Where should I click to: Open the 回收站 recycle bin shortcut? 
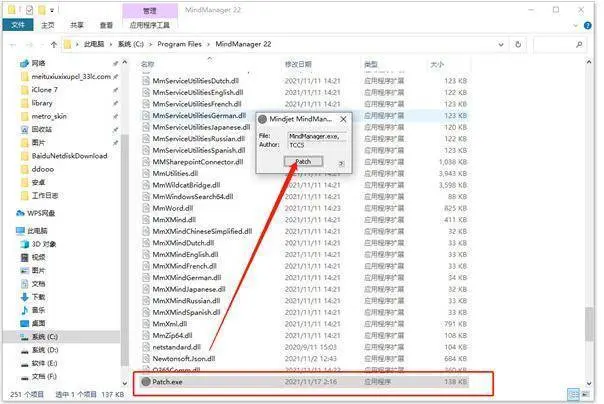[41, 129]
